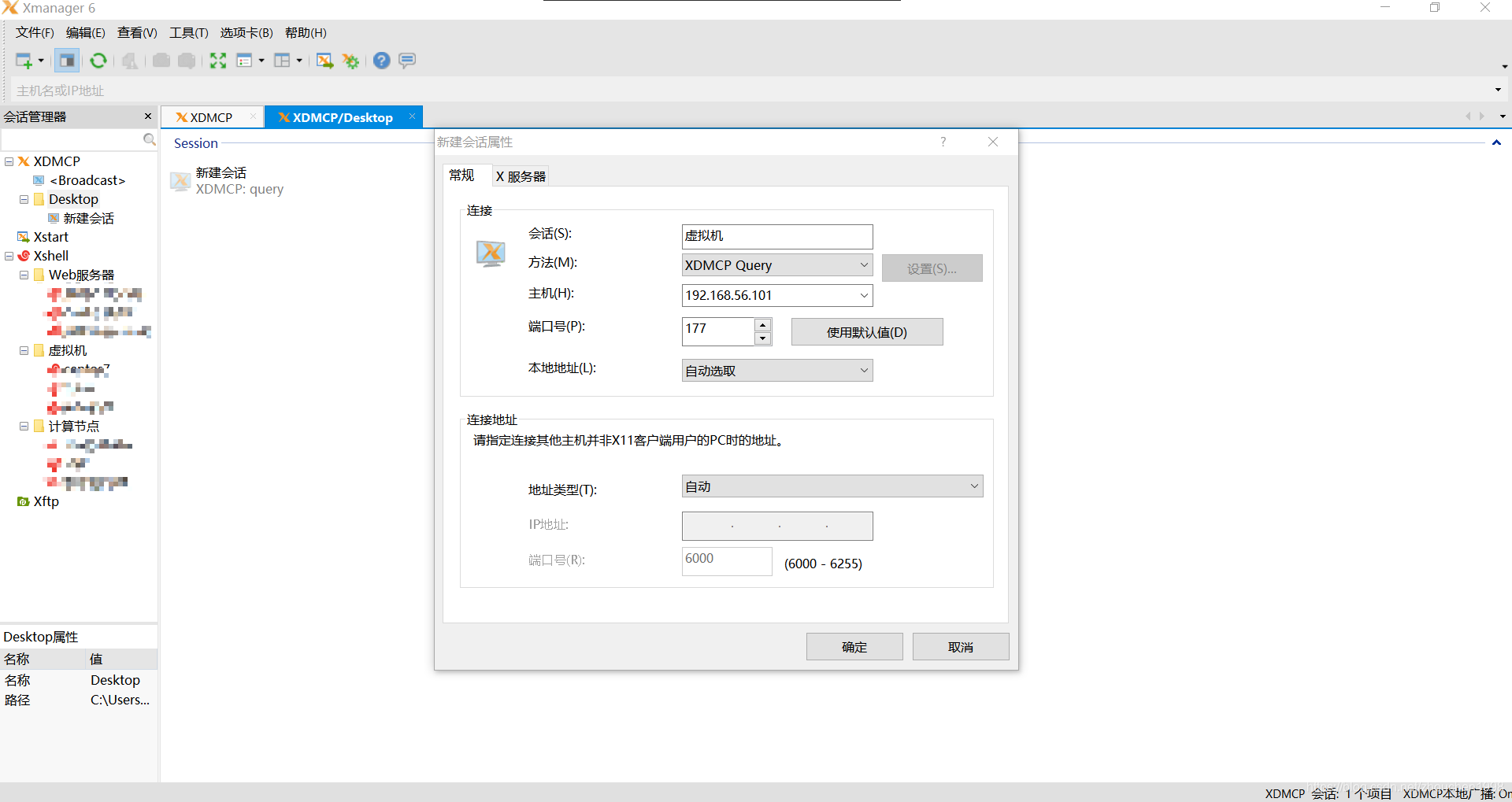Click the 使用默认值(D) button

[x=867, y=332]
